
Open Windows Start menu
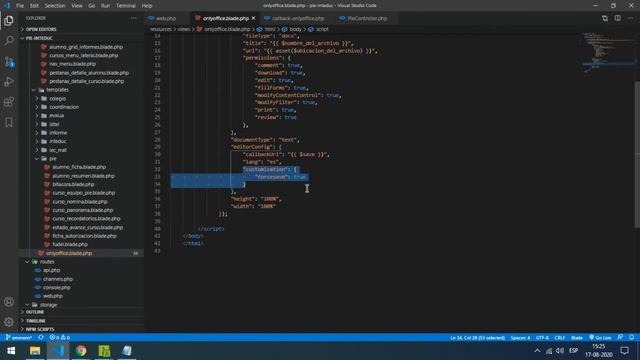(x=11, y=351)
